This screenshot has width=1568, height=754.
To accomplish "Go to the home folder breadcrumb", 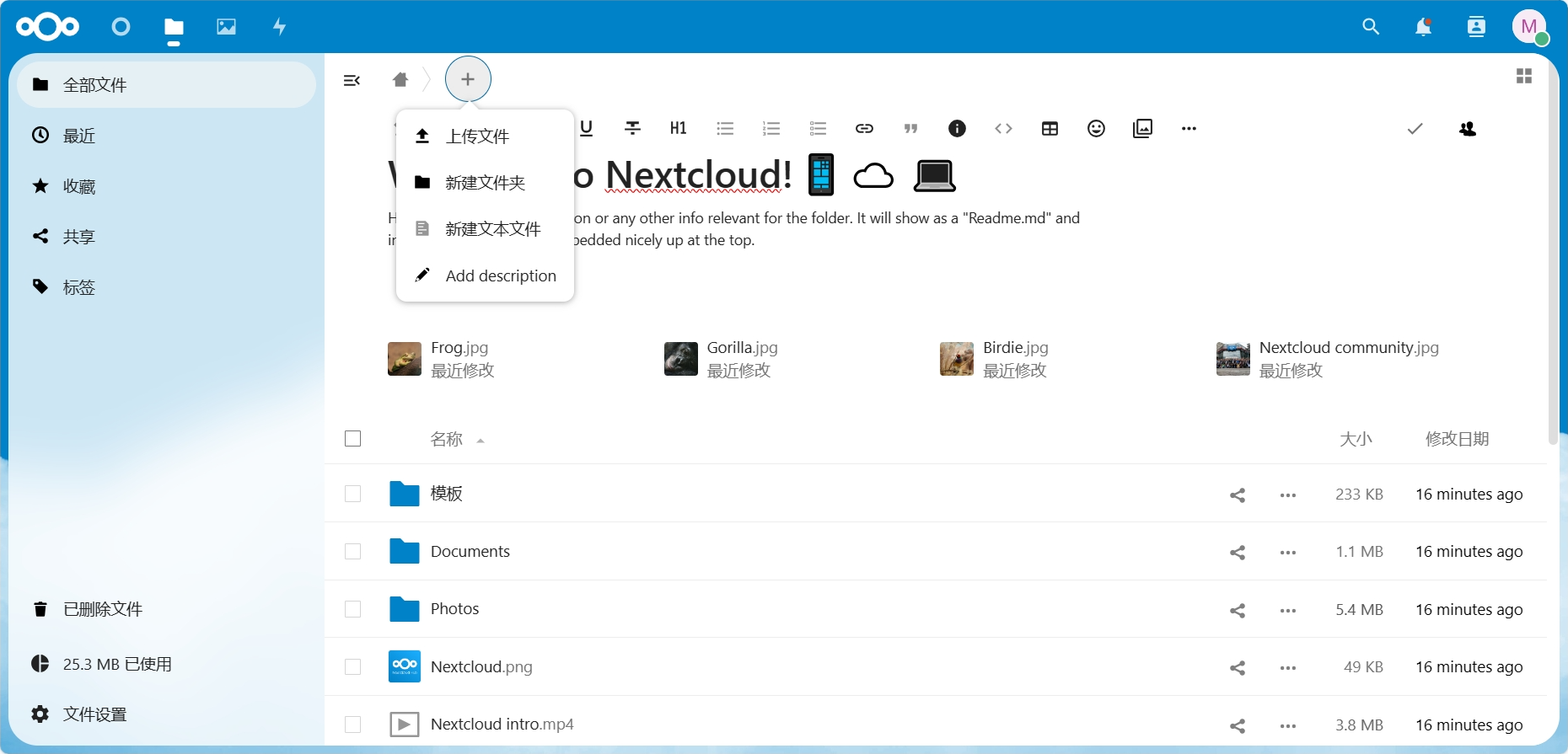I will click(400, 79).
